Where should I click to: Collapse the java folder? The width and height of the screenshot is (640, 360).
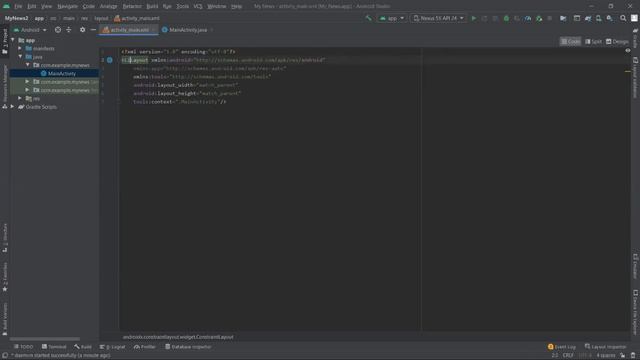click(20, 57)
